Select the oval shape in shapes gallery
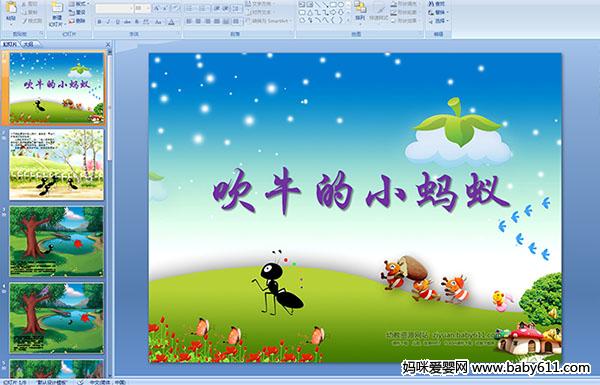 pos(341,4)
